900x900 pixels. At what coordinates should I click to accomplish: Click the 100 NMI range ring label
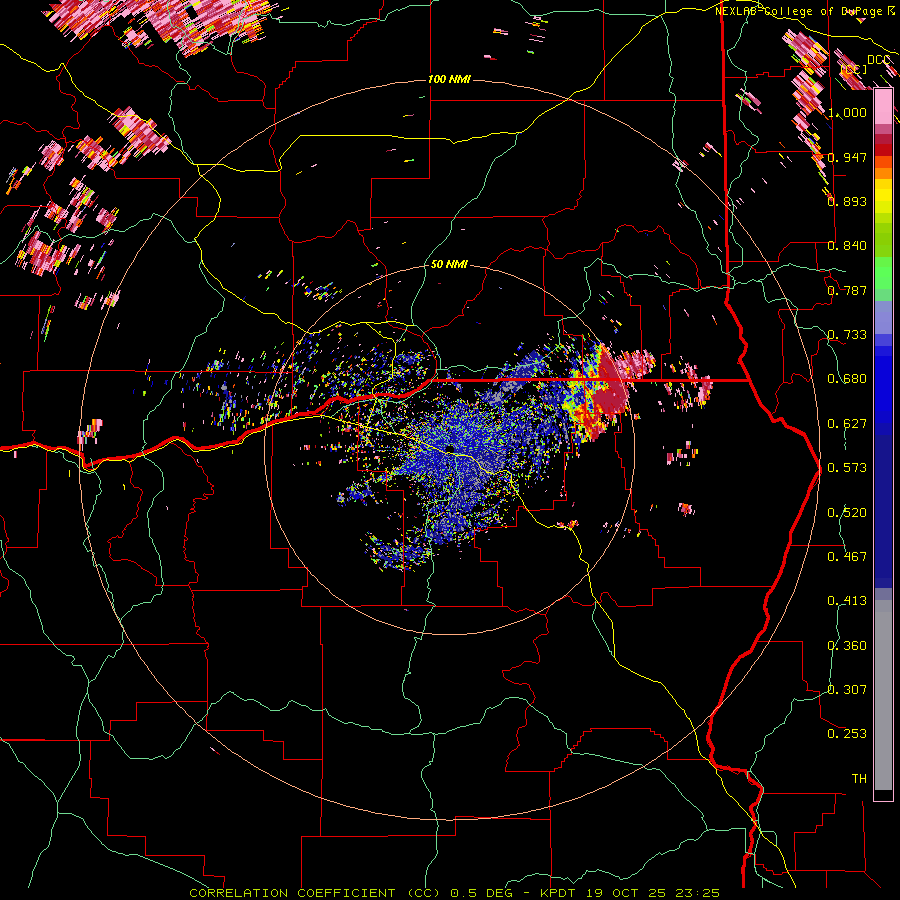coord(449,79)
